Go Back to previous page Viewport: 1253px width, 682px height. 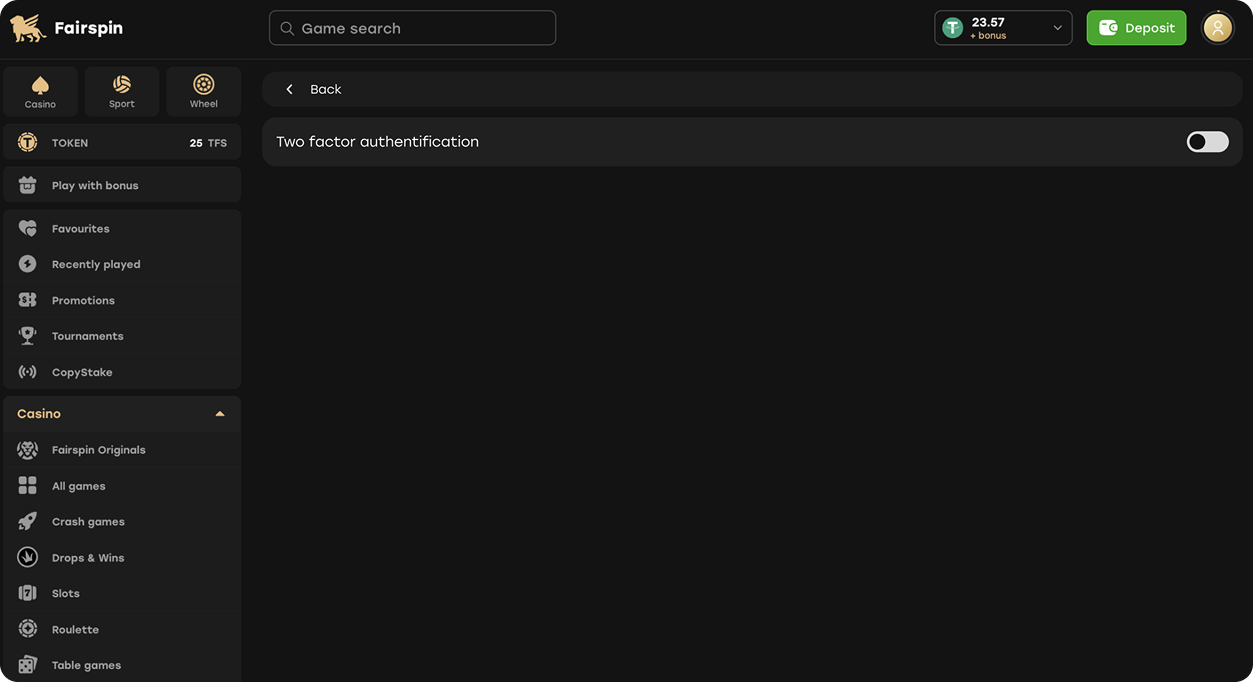click(314, 89)
